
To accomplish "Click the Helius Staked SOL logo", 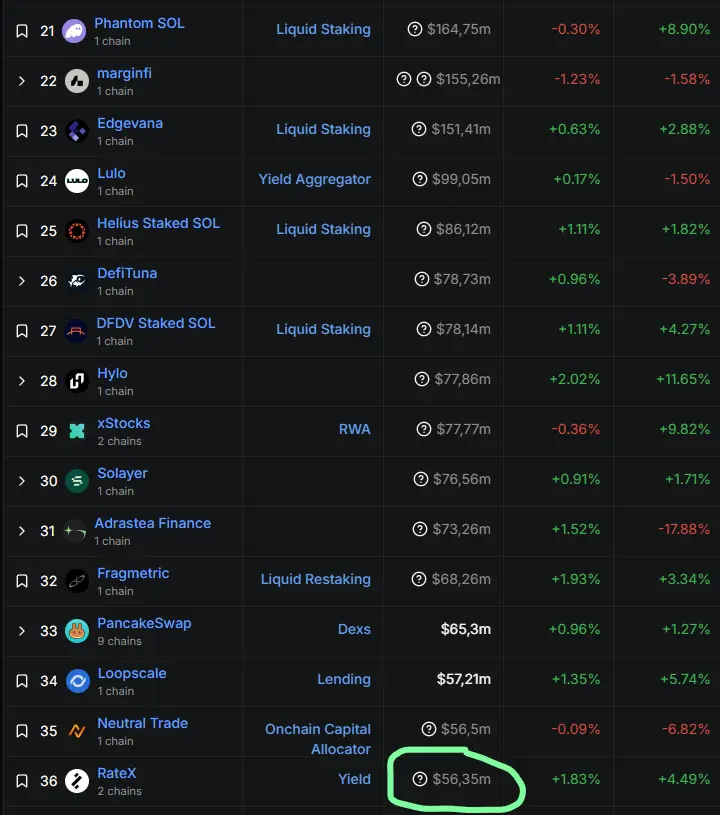I will tap(77, 231).
